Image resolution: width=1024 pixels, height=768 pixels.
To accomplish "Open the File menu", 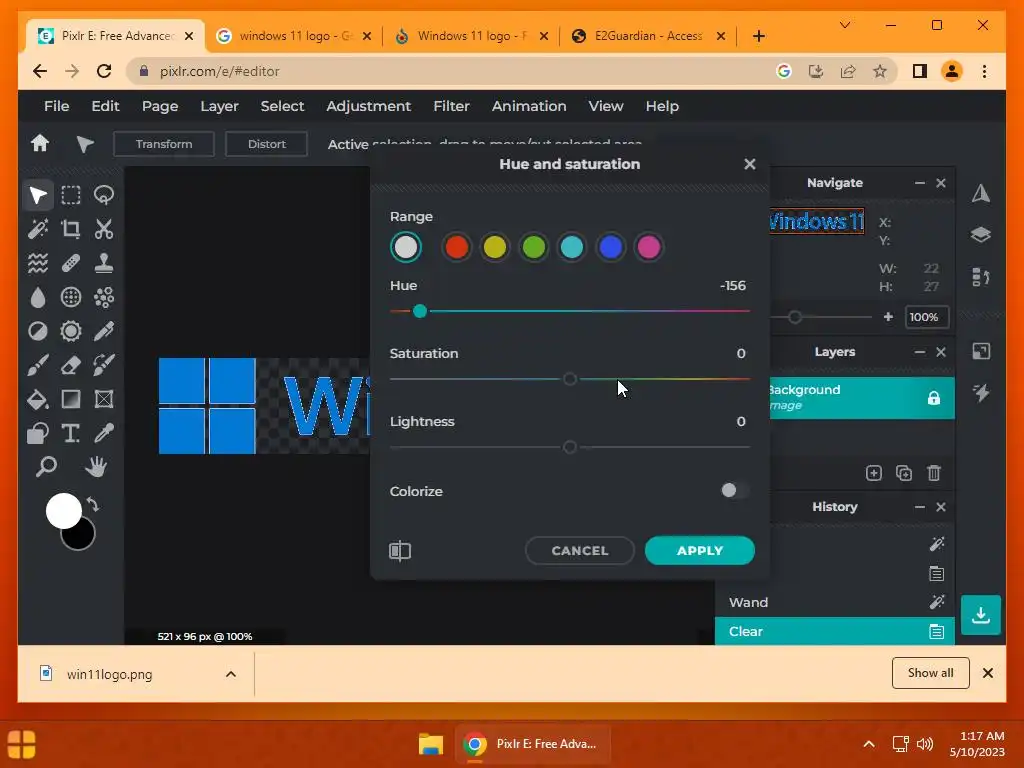I will tap(56, 106).
